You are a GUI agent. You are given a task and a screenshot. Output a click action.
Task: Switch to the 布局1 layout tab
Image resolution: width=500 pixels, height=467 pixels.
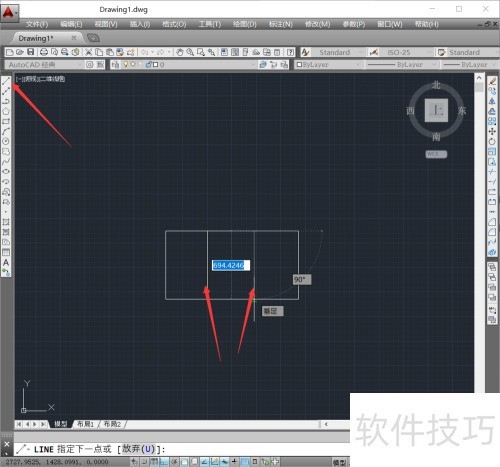click(x=85, y=424)
